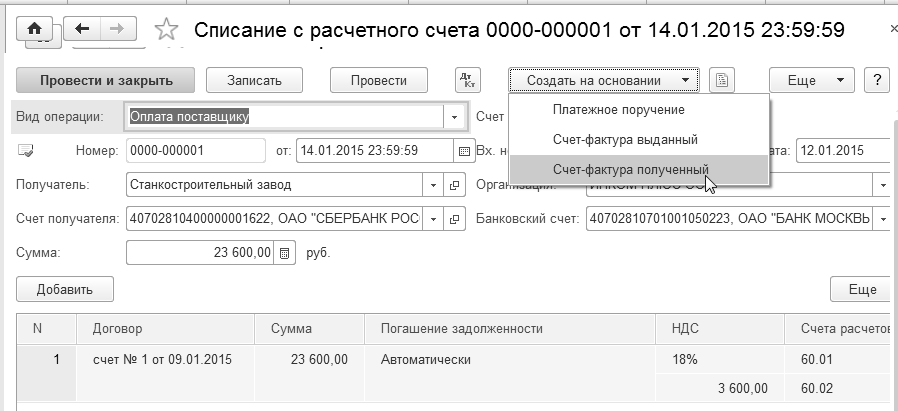
Task: Click Провести и закрыть button
Action: (x=108, y=80)
